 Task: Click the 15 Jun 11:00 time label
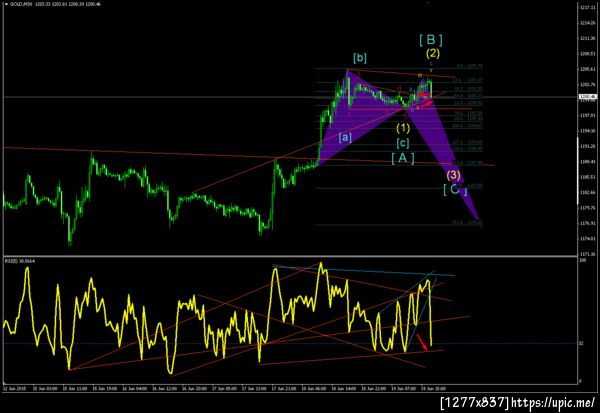[75, 389]
